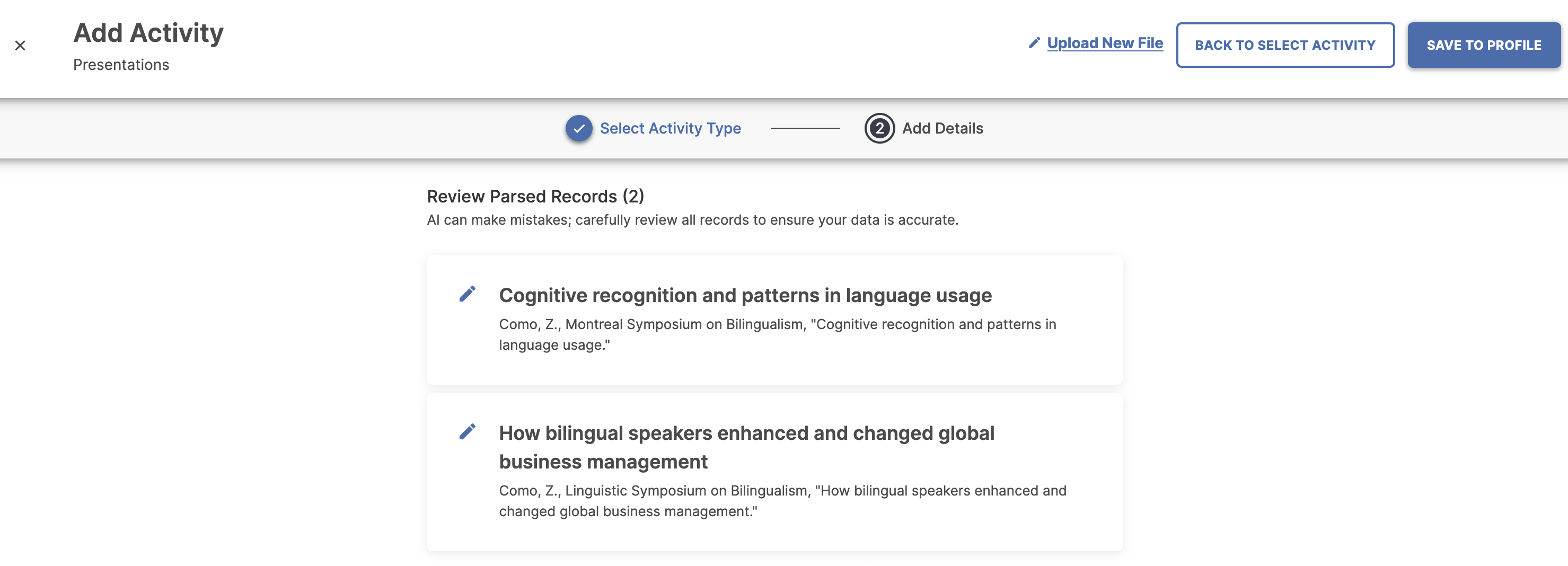Screen dimensions: 1568x566
Task: Edit the bilingual speakers record via pencil icon
Action: coord(468,431)
